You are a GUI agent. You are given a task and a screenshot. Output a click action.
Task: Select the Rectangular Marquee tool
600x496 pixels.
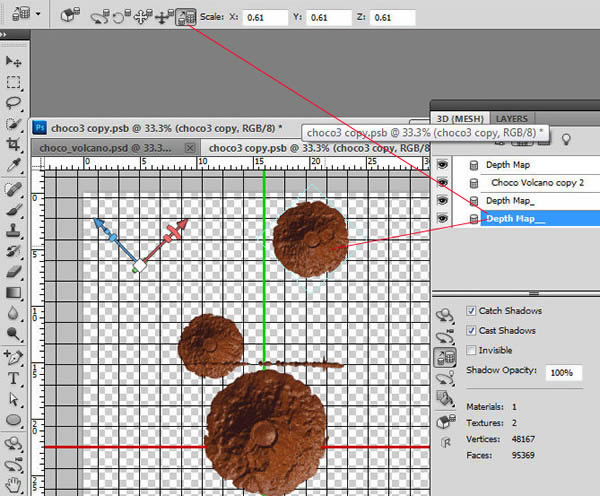tap(14, 82)
